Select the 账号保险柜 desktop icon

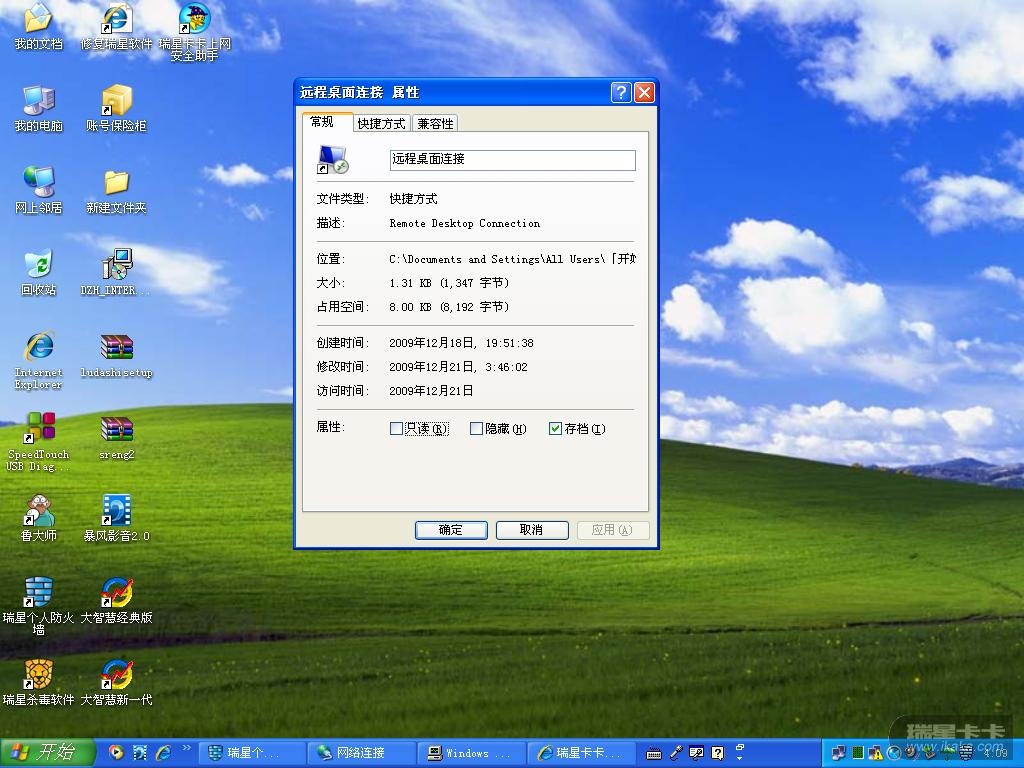[x=116, y=102]
